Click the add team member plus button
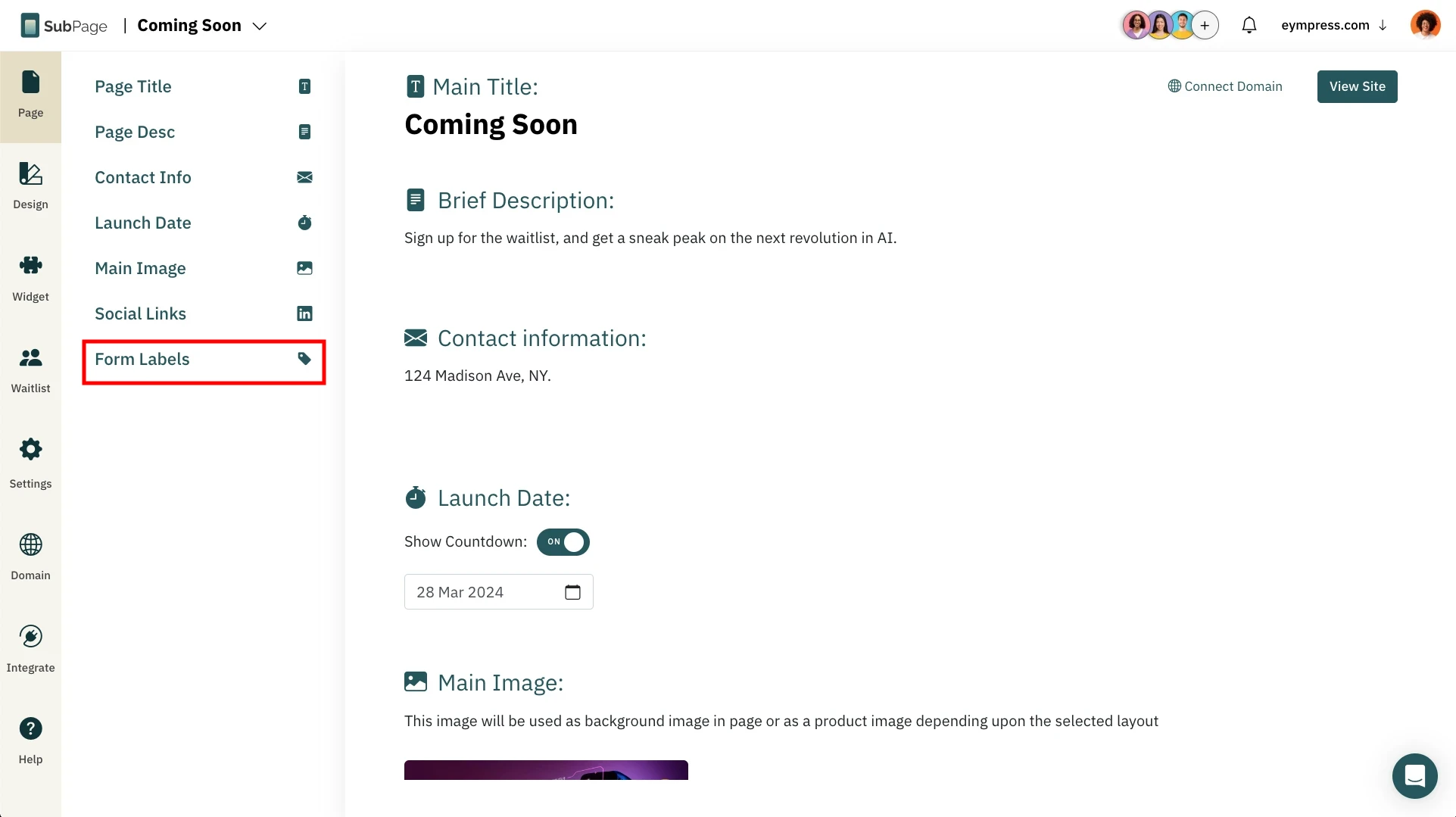Image resolution: width=1456 pixels, height=817 pixels. (1205, 25)
